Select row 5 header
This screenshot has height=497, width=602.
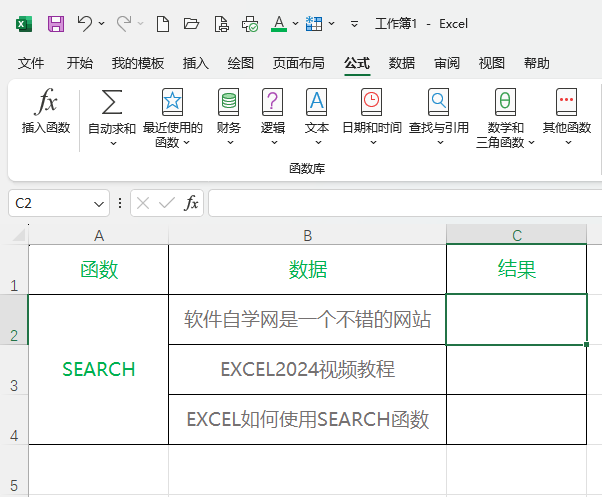(x=14, y=470)
